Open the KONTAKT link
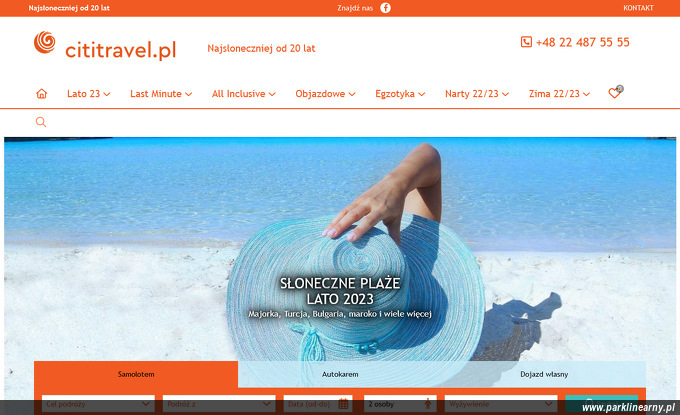 click(638, 8)
